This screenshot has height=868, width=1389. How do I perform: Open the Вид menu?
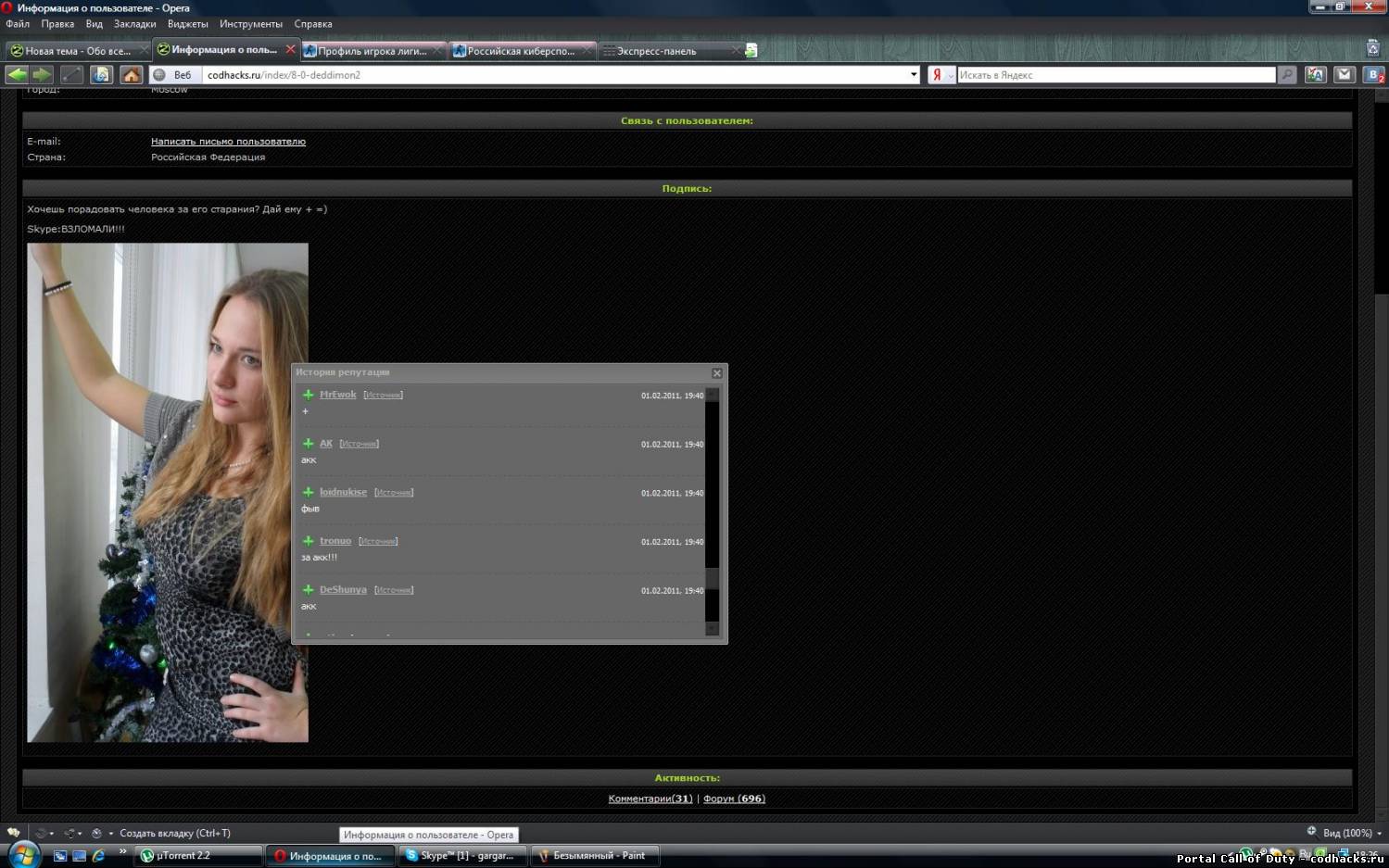coord(95,24)
